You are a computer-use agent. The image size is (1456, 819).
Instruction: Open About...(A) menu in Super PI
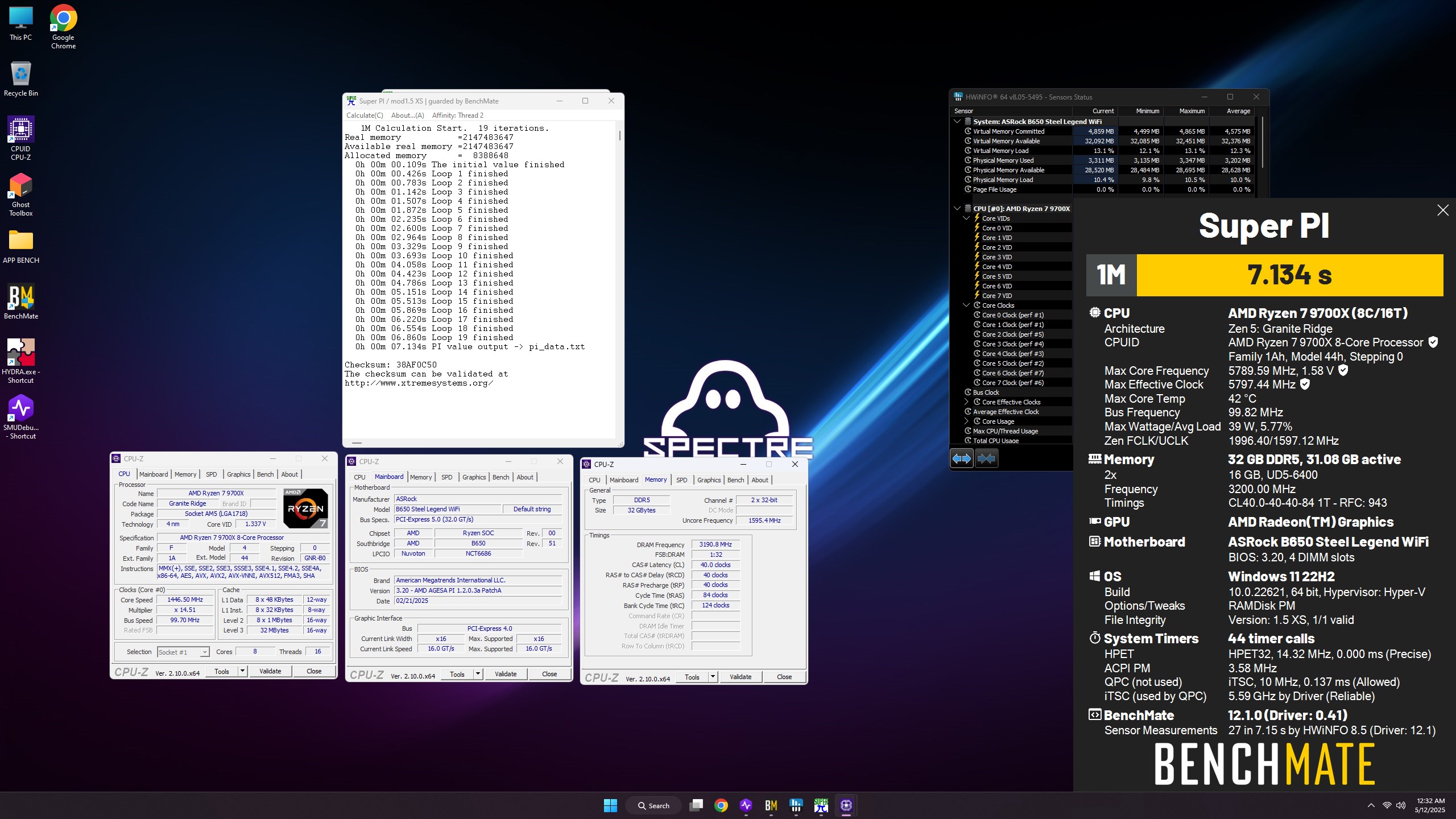pos(407,115)
